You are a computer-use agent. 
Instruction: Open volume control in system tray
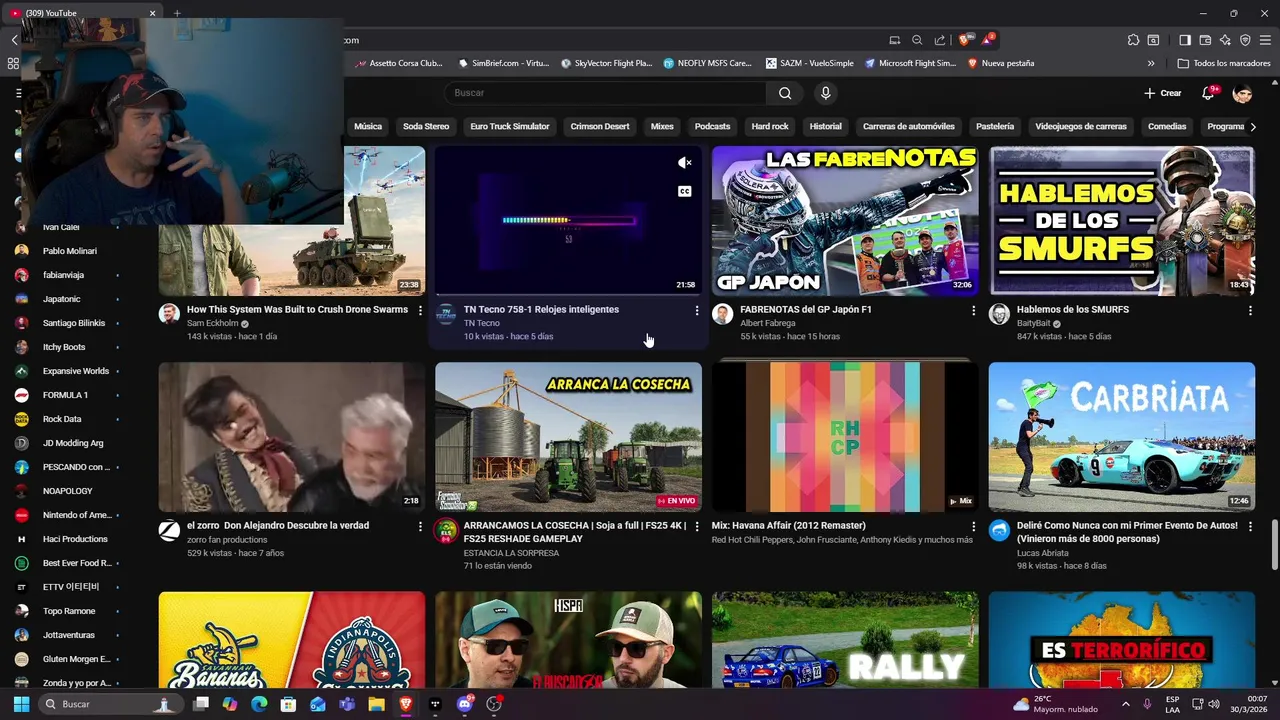(1215, 704)
